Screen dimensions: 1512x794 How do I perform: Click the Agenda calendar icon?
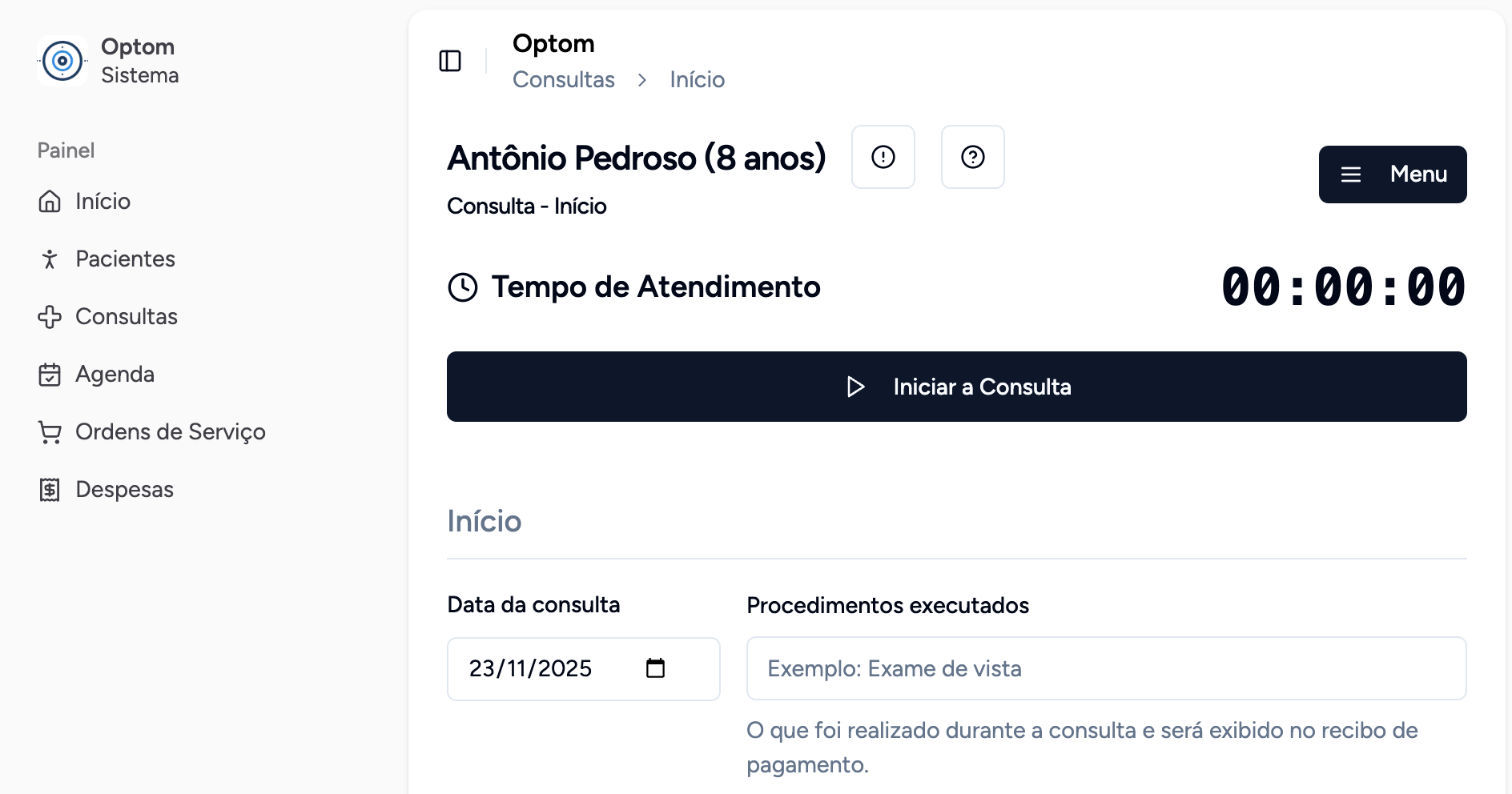[50, 375]
